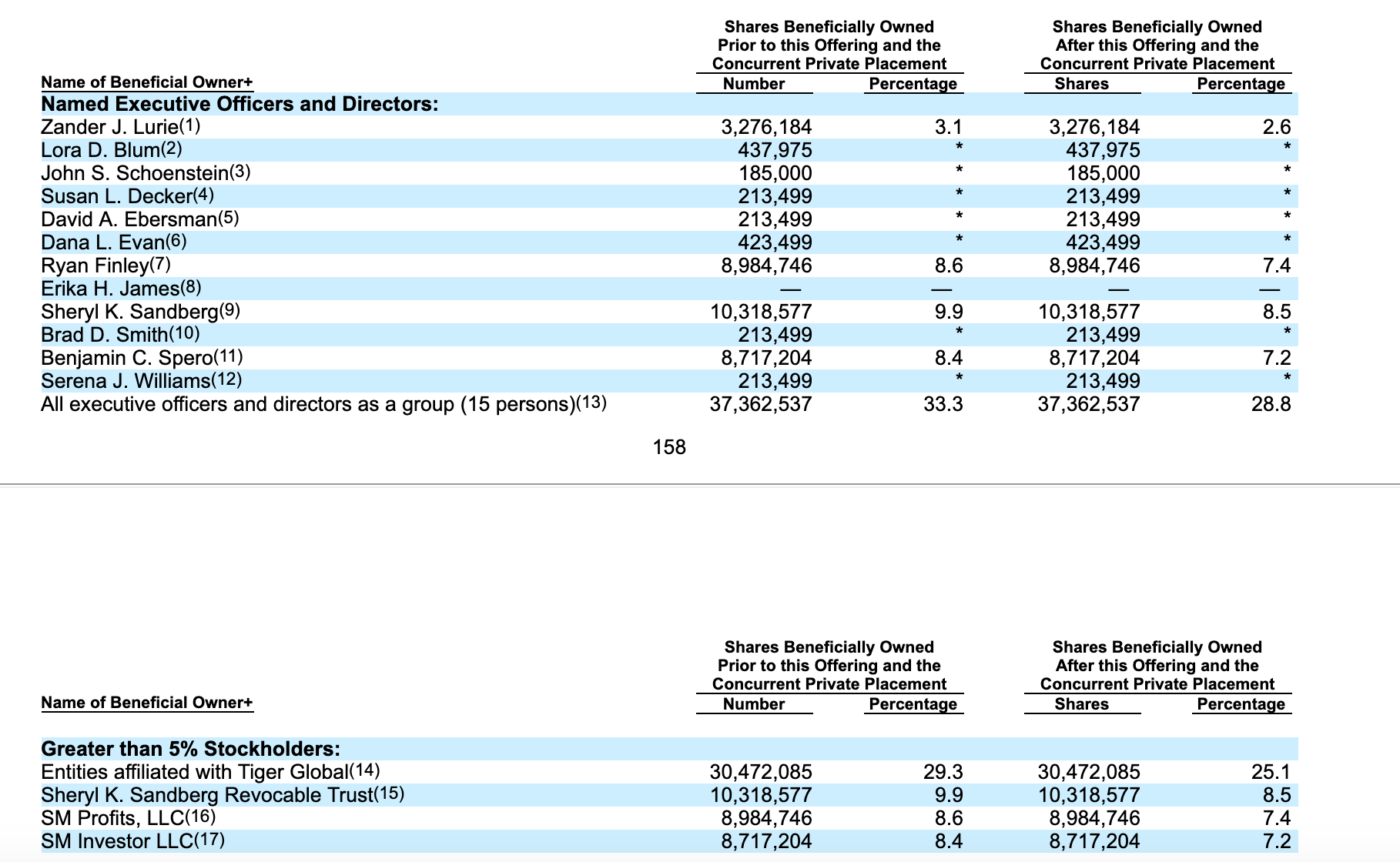The height and width of the screenshot is (862, 1400).
Task: Click the 3.1 percentage for Zander J. Lurie
Action: point(949,126)
